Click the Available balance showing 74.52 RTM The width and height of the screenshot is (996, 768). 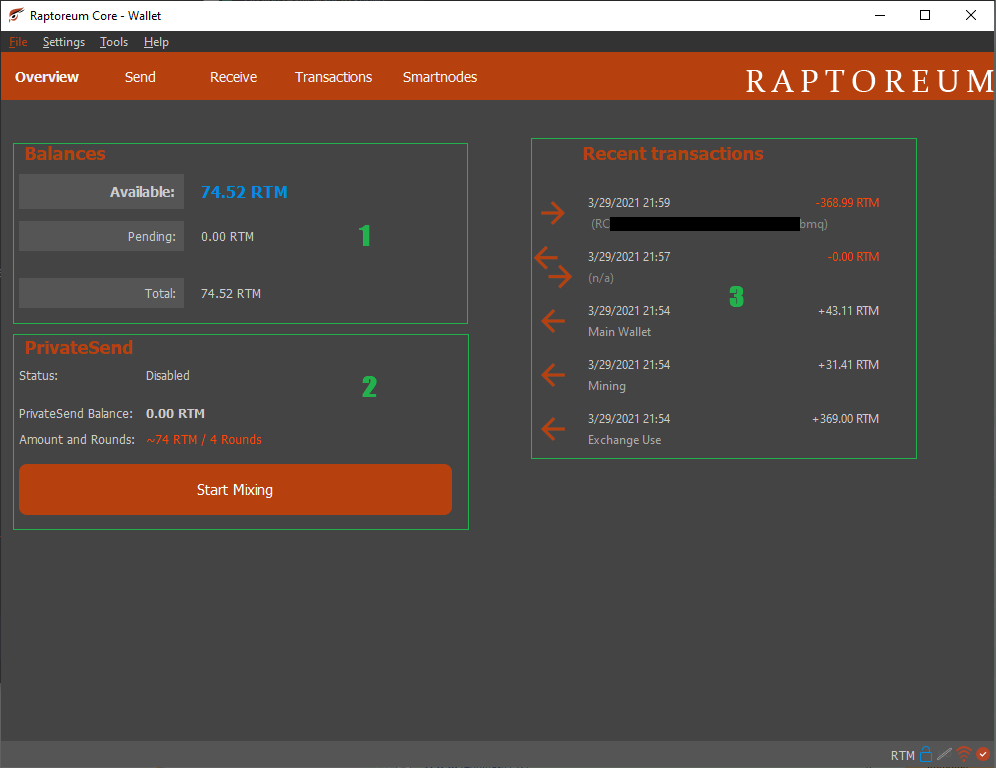tap(244, 191)
